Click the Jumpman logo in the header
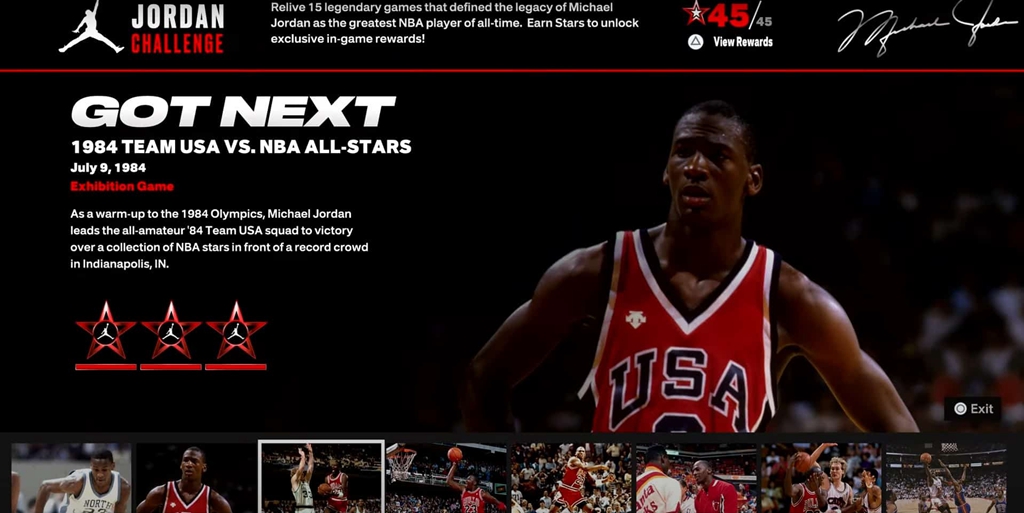 [90, 28]
